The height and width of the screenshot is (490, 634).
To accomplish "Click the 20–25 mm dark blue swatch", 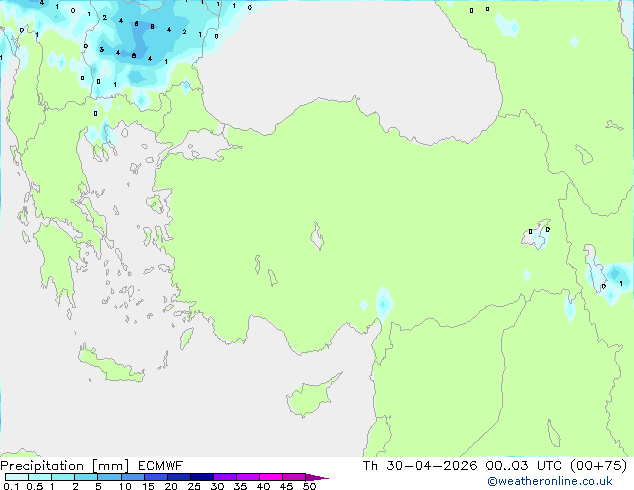I will [179, 477].
